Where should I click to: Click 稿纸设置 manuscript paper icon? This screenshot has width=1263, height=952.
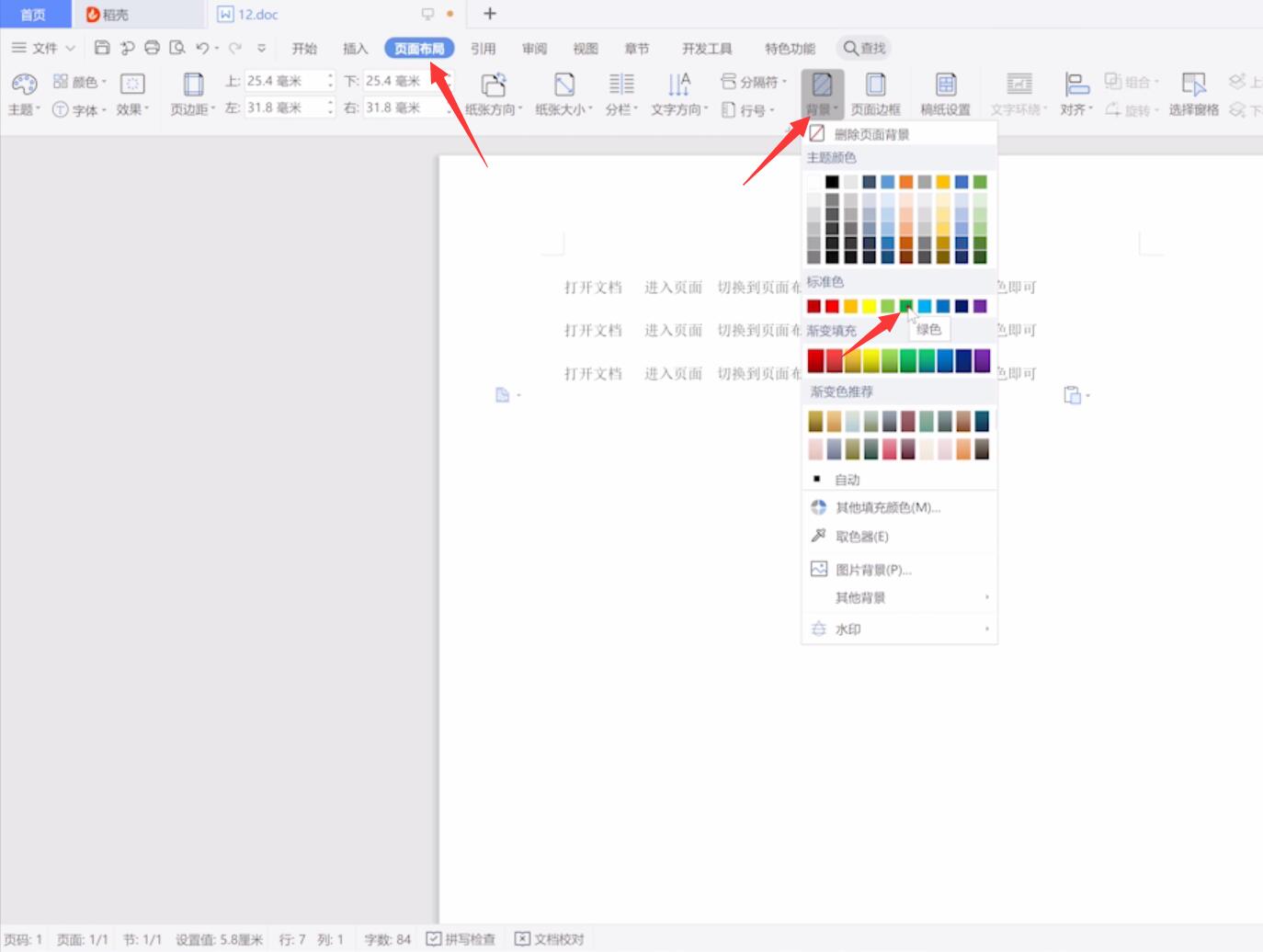pyautogui.click(x=946, y=85)
